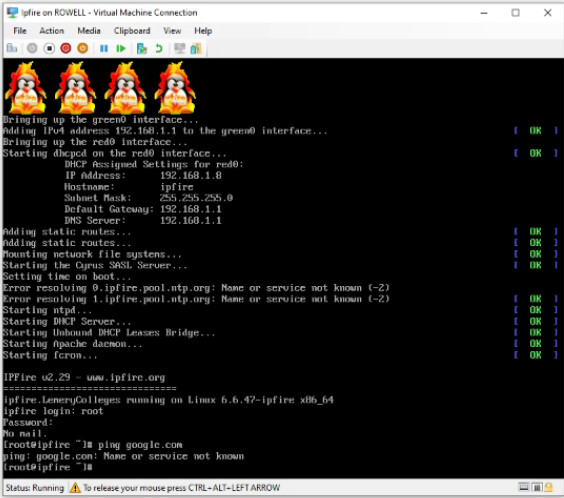
Task: Shut down the VM using the red icon
Action: pos(66,48)
